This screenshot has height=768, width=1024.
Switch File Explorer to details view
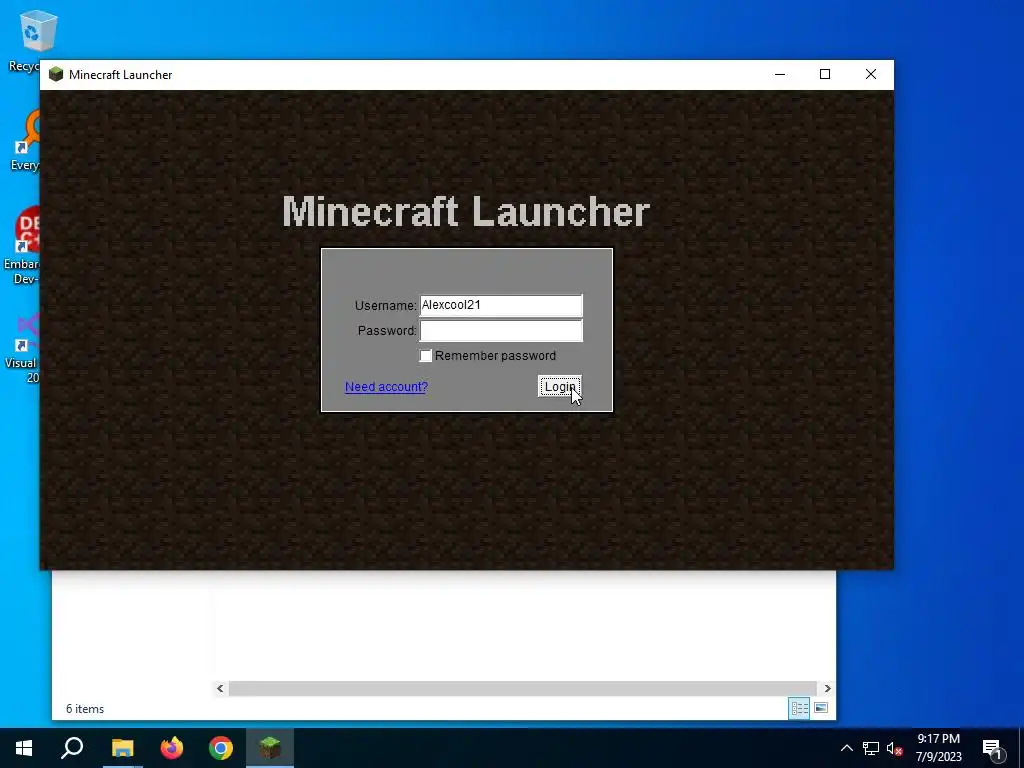click(x=799, y=708)
